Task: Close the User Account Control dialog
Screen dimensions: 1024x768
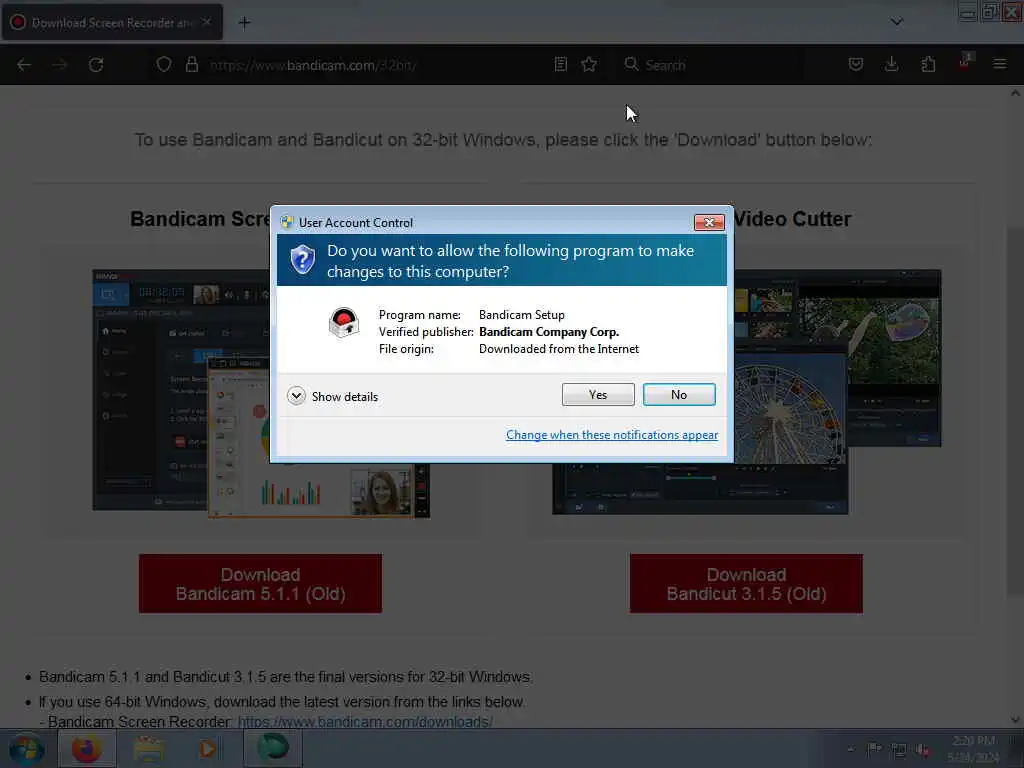Action: click(x=709, y=223)
